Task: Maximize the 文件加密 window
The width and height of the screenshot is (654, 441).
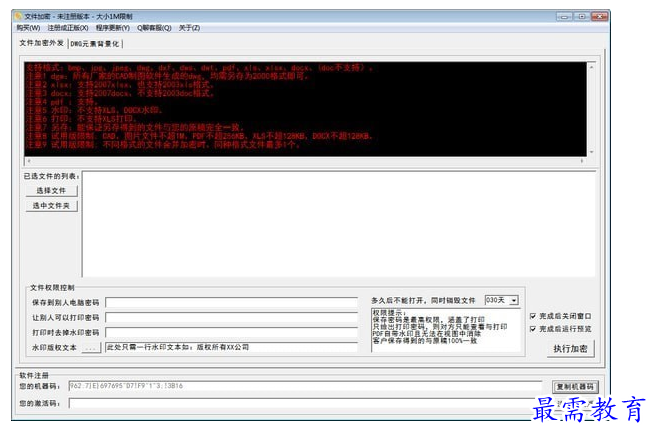Action: tap(582, 17)
